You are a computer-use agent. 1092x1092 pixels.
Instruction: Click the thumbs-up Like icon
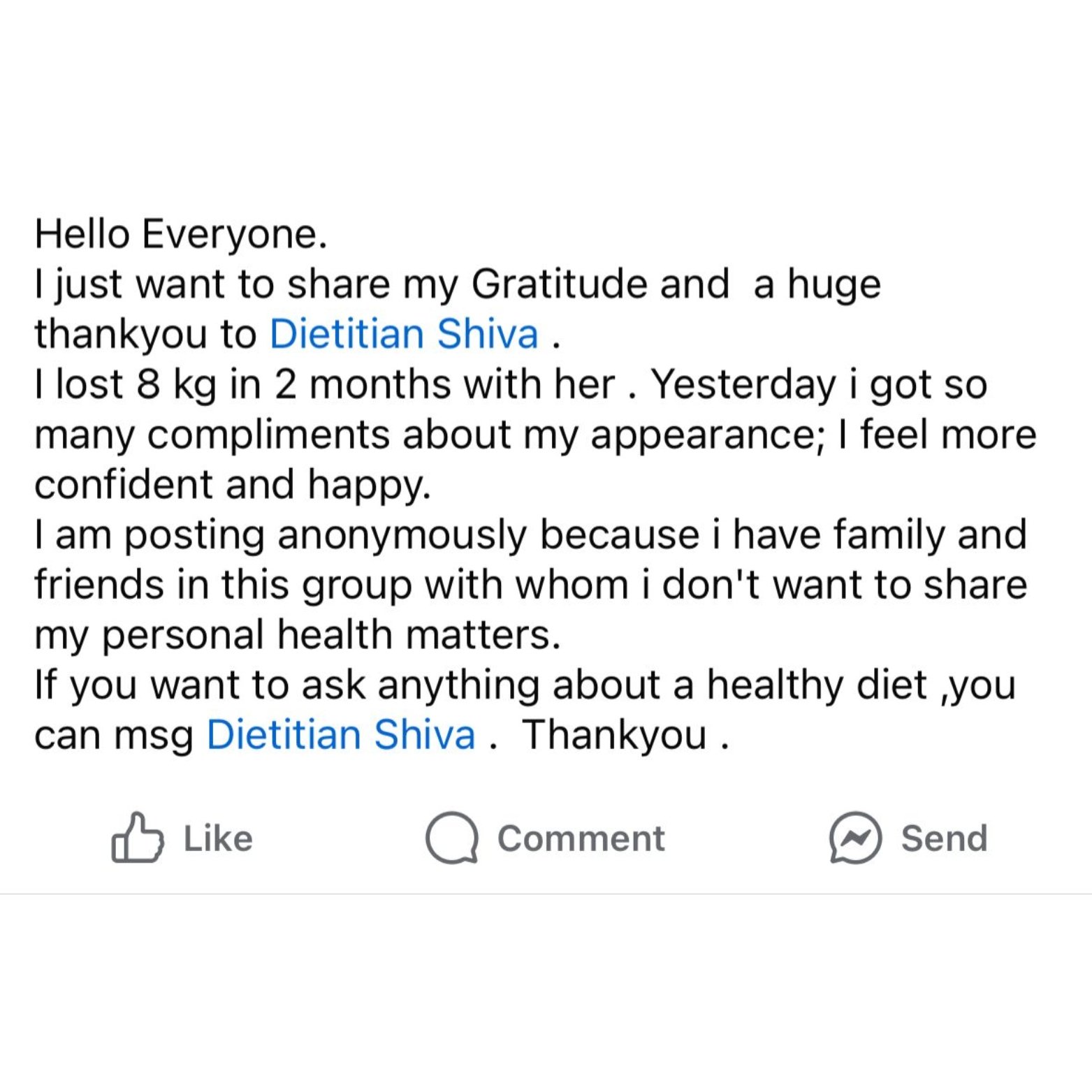pyautogui.click(x=137, y=838)
